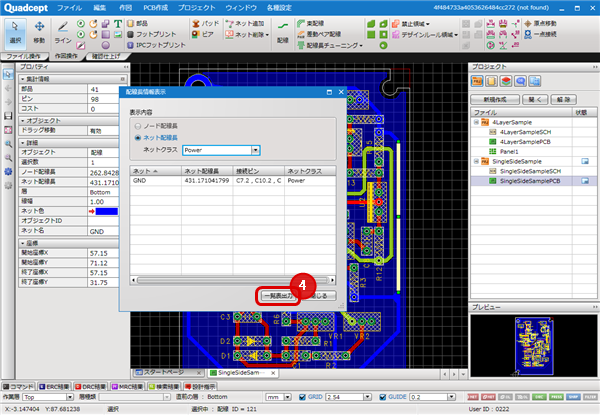Click the 新規作成 button in the プロジェクト panel
The width and height of the screenshot is (600, 415).
coord(495,99)
